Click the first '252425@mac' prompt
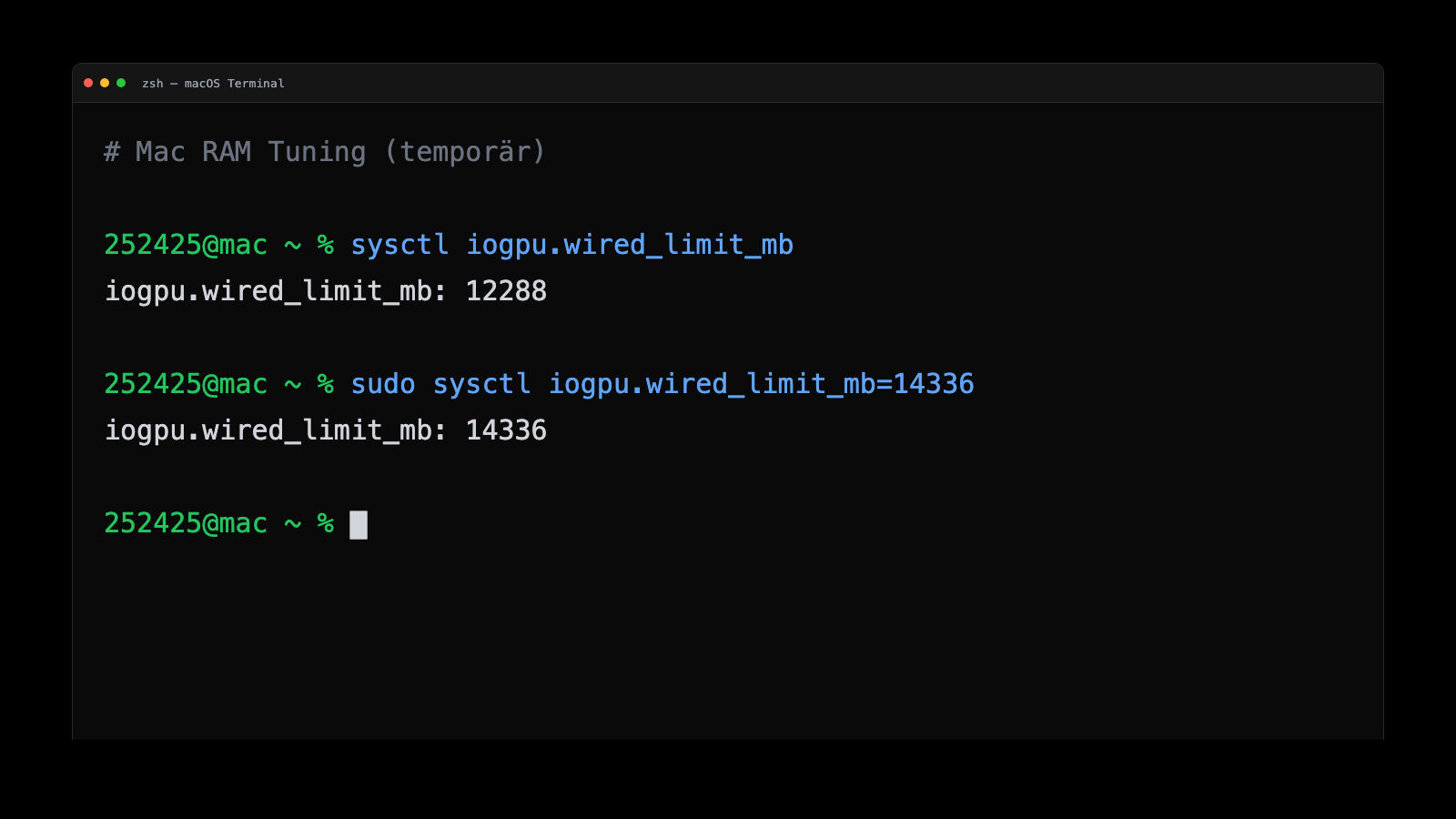1456x819 pixels. pos(186,246)
